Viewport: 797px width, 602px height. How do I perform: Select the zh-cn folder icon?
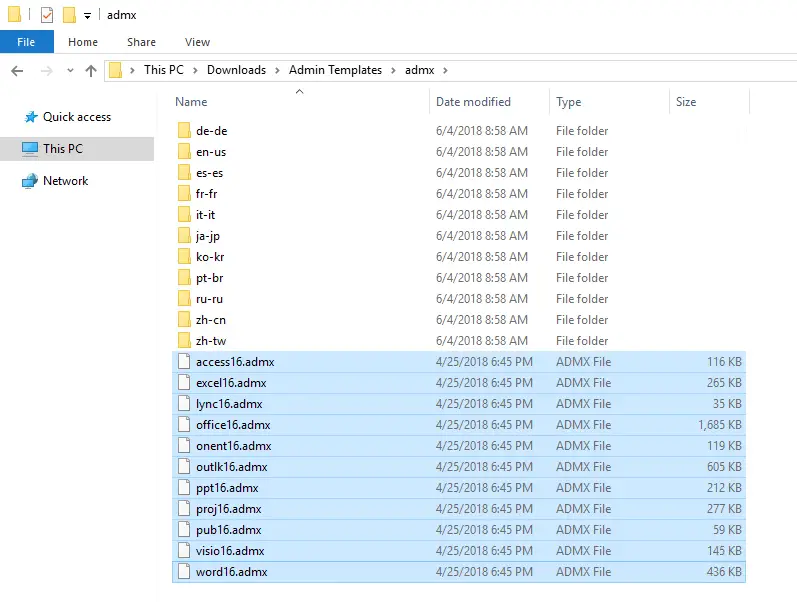pyautogui.click(x=184, y=319)
